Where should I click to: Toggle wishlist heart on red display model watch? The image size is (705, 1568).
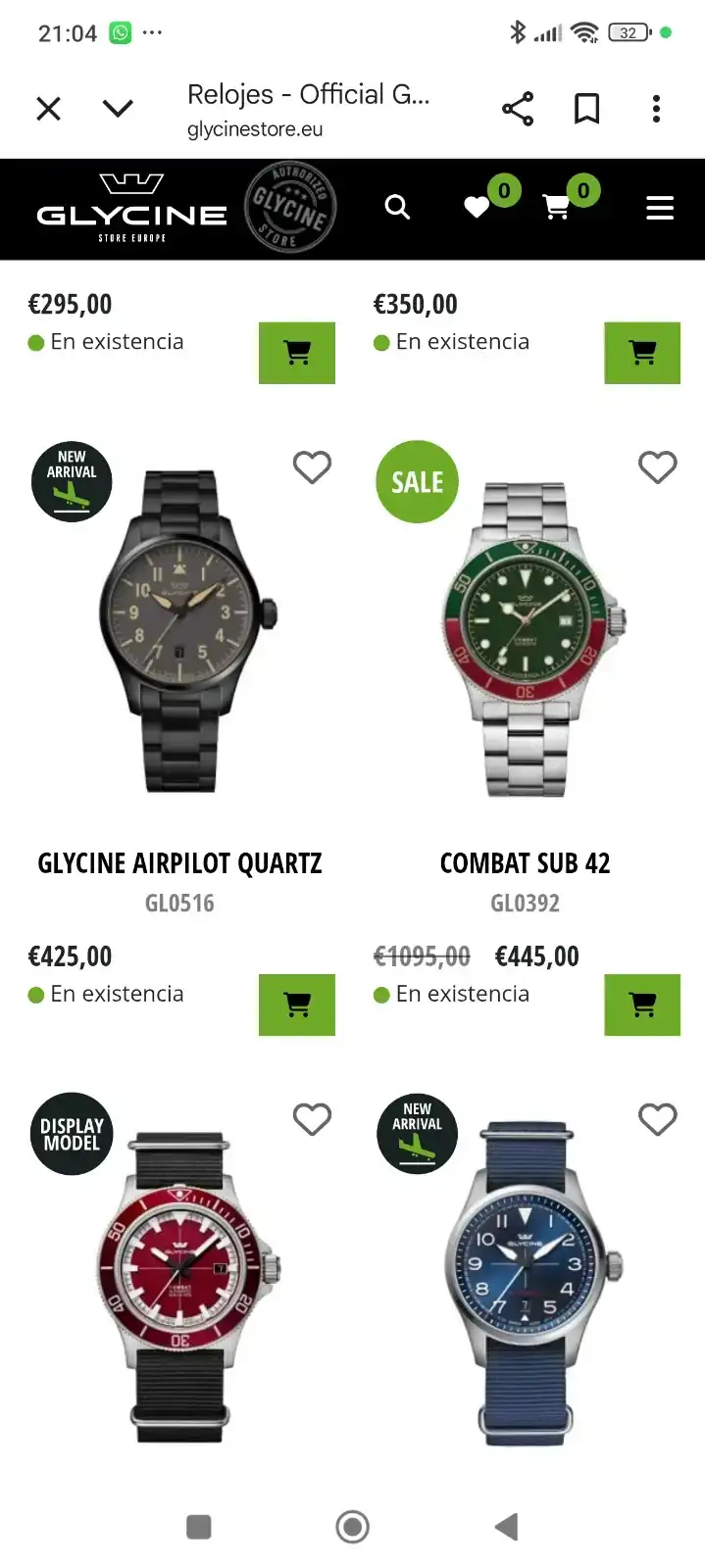click(x=312, y=1119)
